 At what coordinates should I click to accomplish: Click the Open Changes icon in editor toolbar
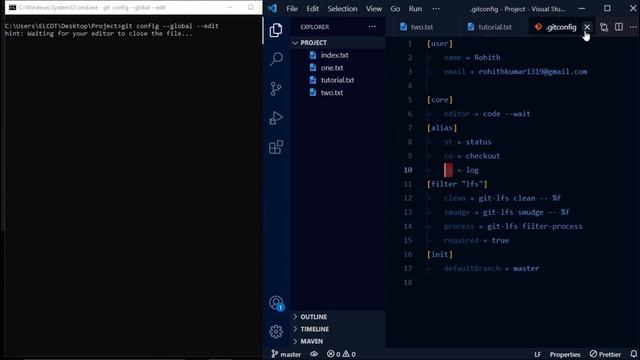pos(604,27)
